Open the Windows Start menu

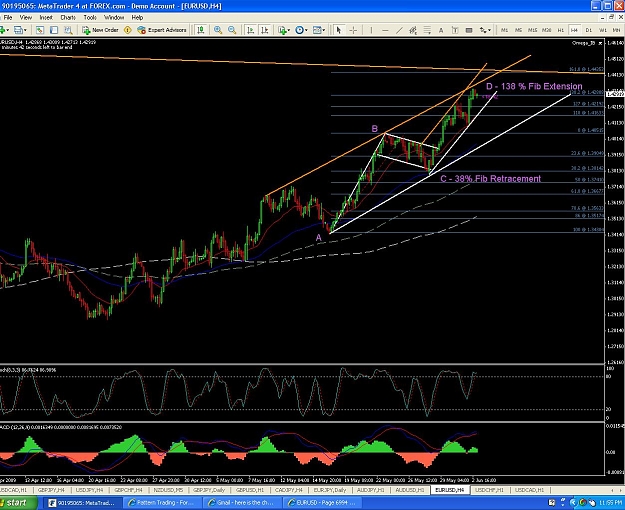[18, 503]
